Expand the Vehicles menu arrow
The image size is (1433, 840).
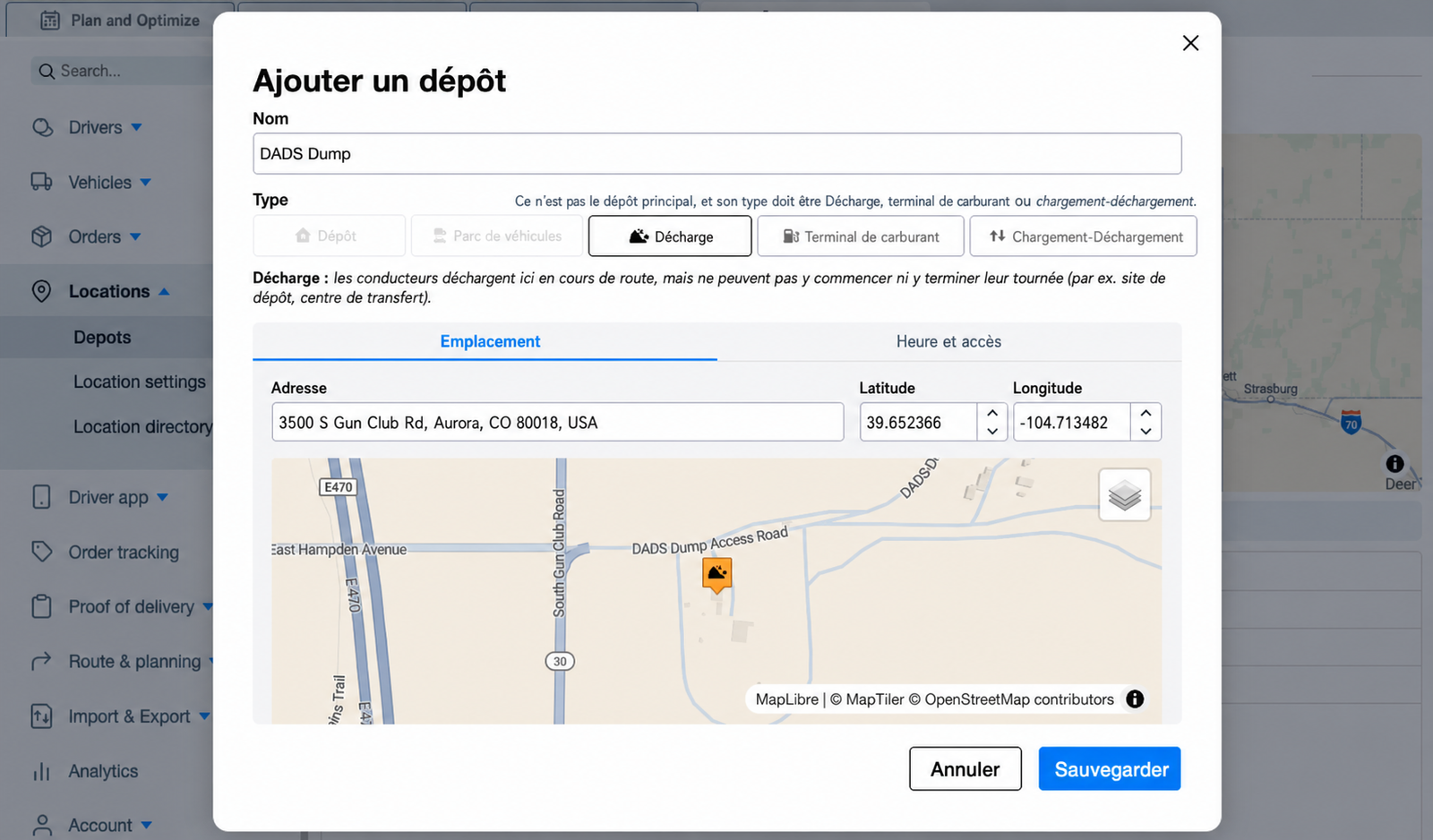[146, 182]
